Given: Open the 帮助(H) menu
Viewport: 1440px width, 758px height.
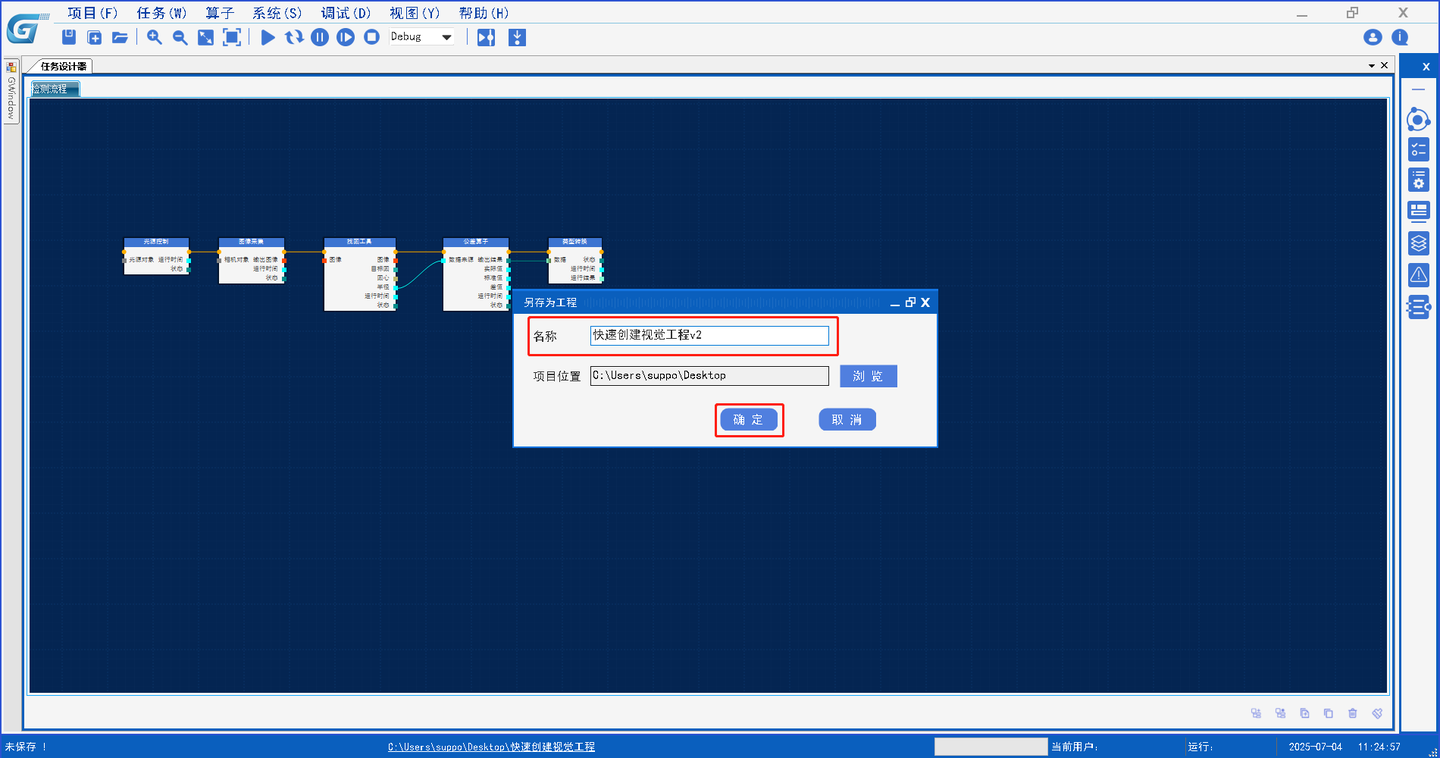Looking at the screenshot, I should [x=484, y=13].
